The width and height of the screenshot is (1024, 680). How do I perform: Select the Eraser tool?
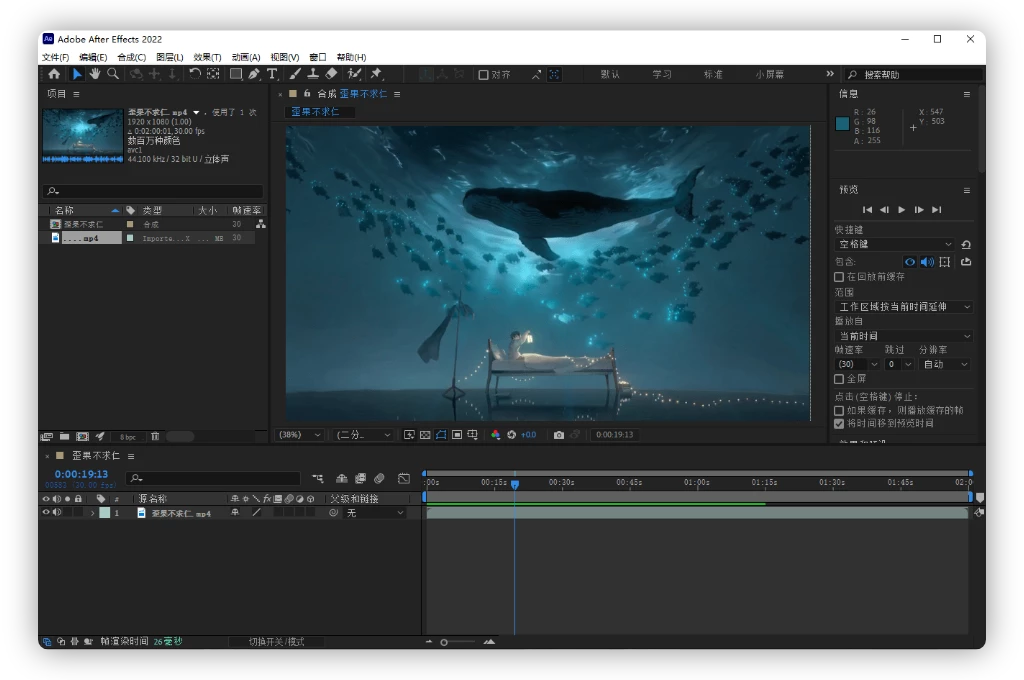coord(332,74)
